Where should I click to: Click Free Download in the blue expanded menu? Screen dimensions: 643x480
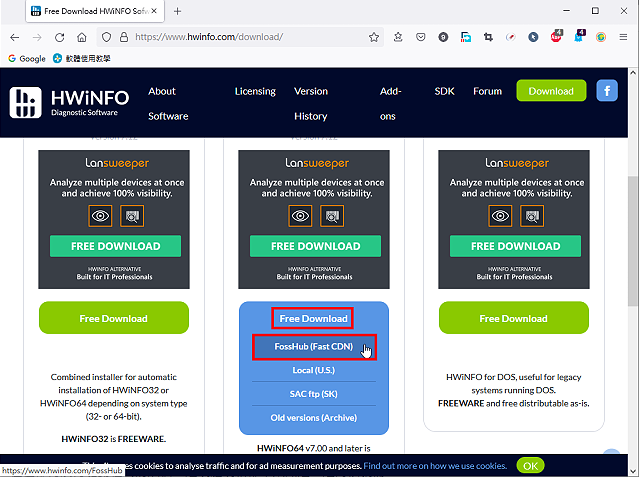click(313, 319)
